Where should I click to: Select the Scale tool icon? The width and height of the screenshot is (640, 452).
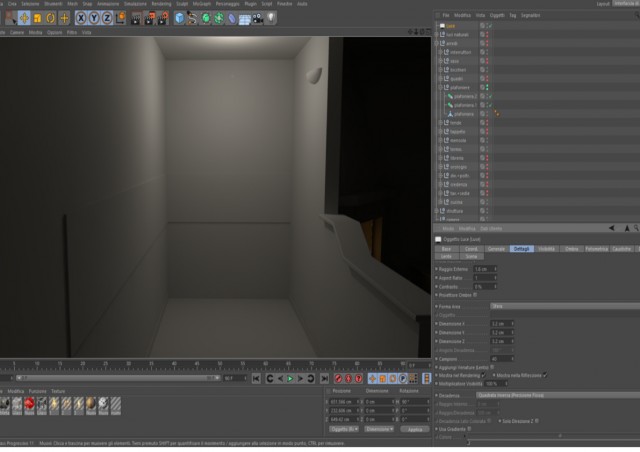(38, 18)
